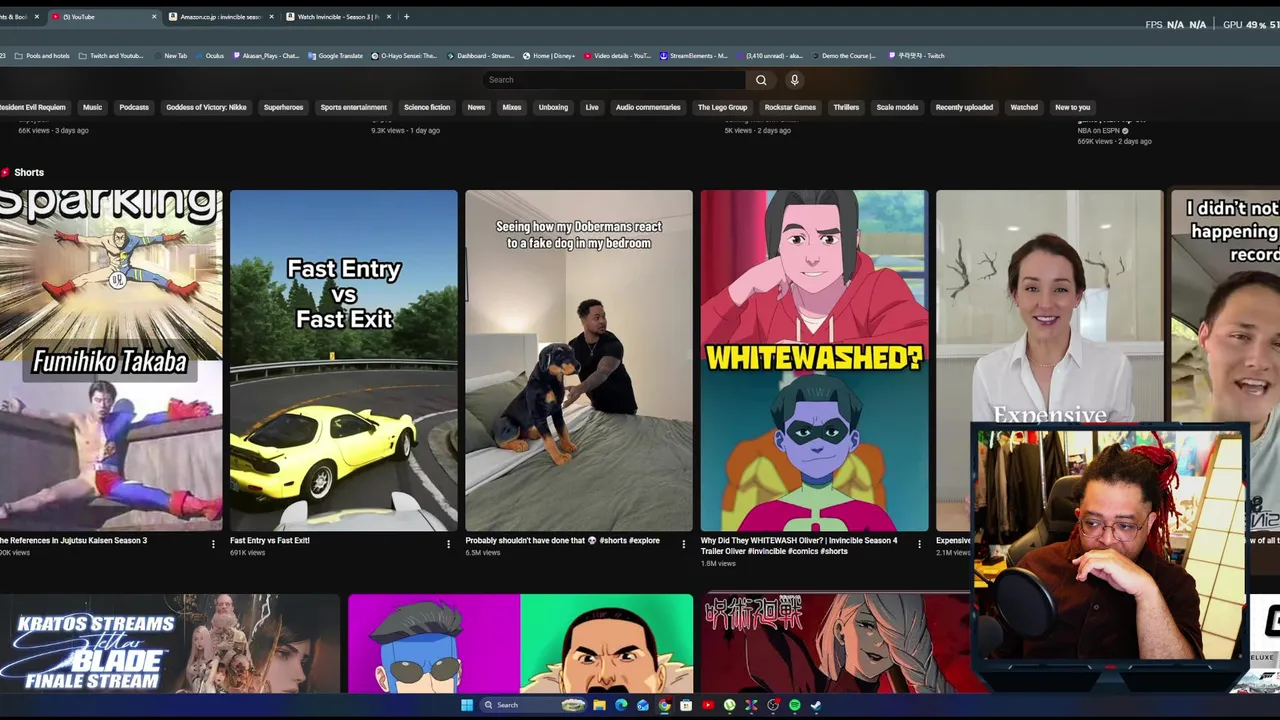The width and height of the screenshot is (1280, 720).
Task: Open Outlook mail taskbar icon
Action: [x=643, y=705]
